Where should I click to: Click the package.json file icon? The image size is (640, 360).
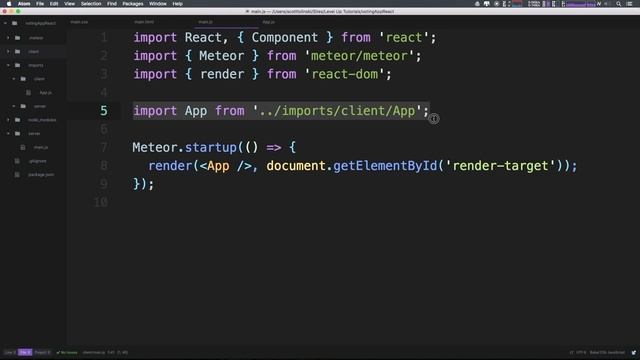coord(17,175)
